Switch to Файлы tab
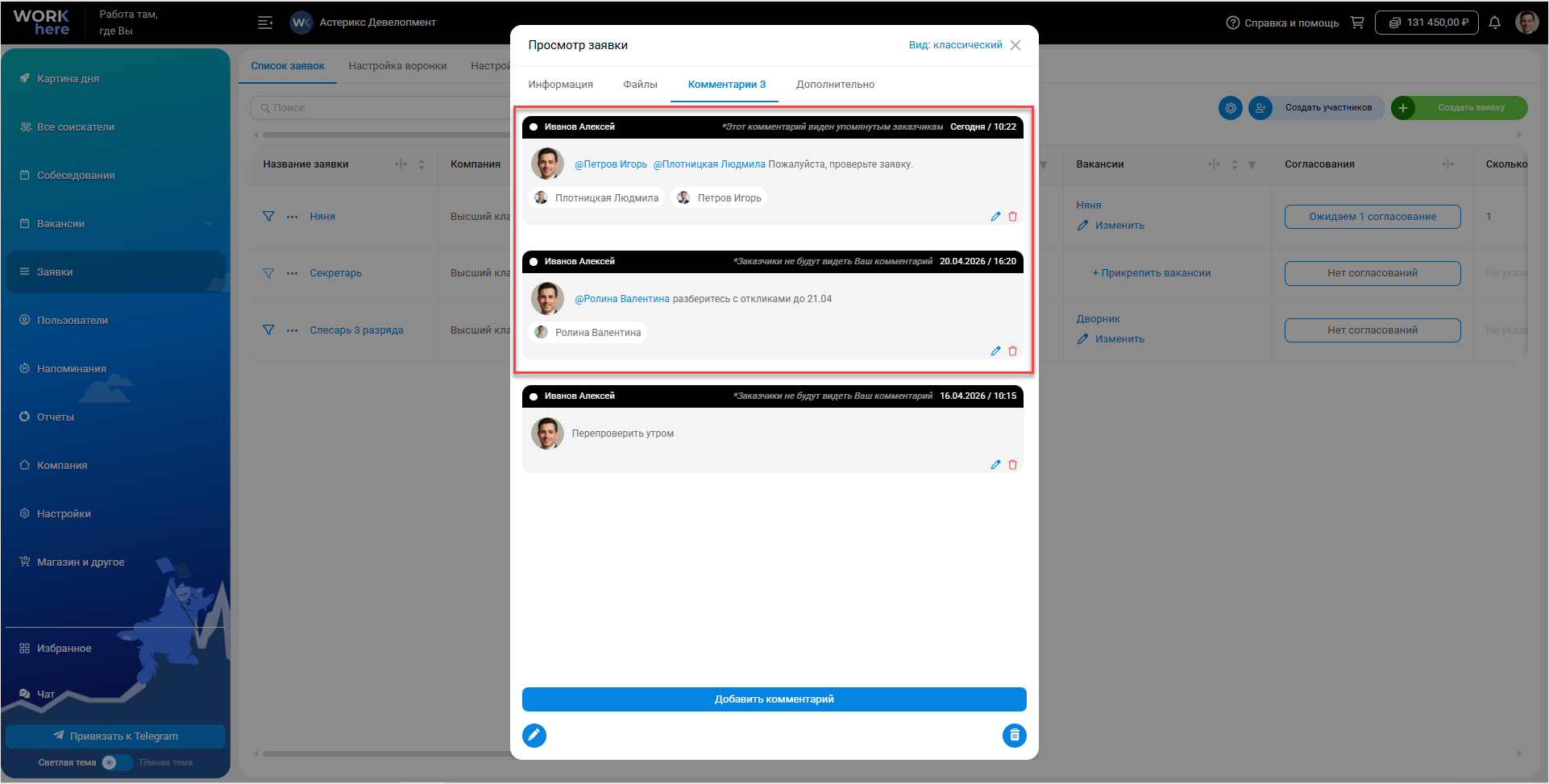The height and width of the screenshot is (784, 1549). click(x=640, y=85)
